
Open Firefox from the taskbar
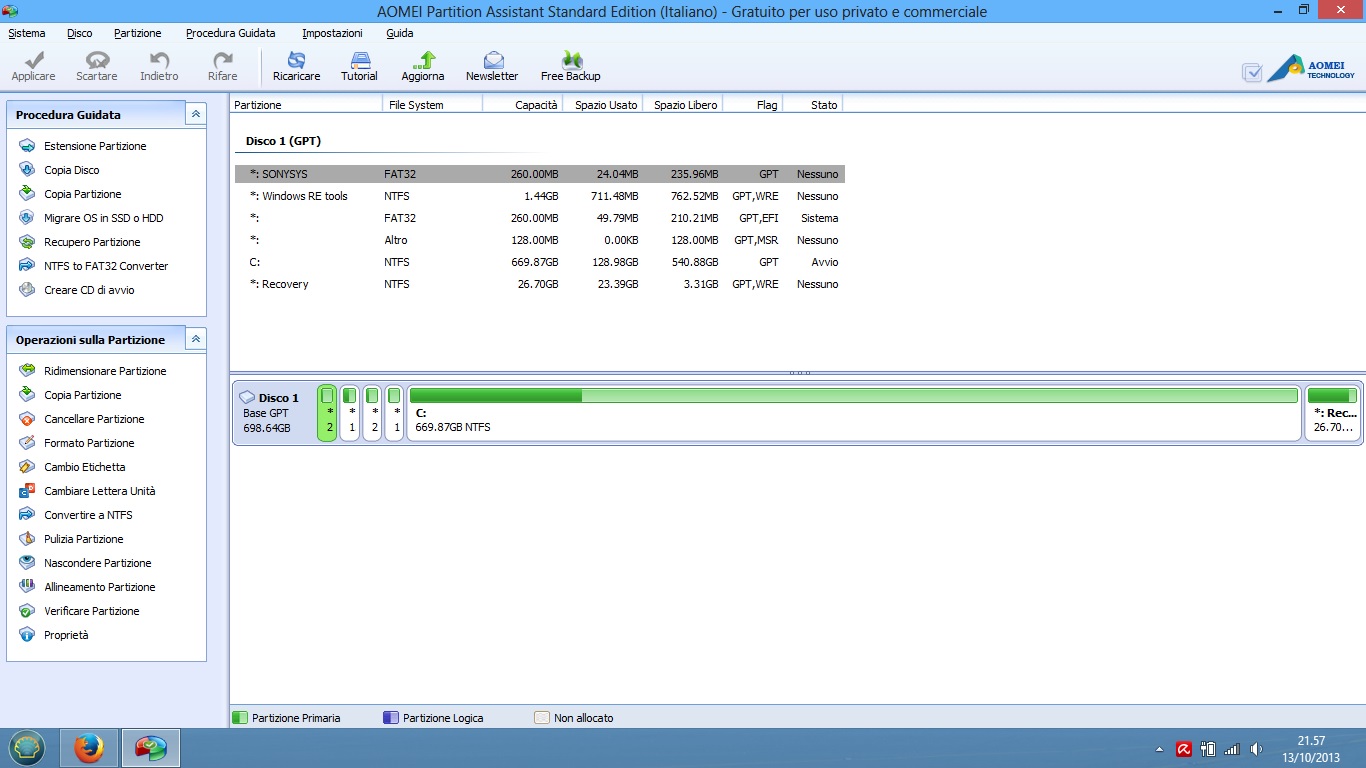pos(88,747)
